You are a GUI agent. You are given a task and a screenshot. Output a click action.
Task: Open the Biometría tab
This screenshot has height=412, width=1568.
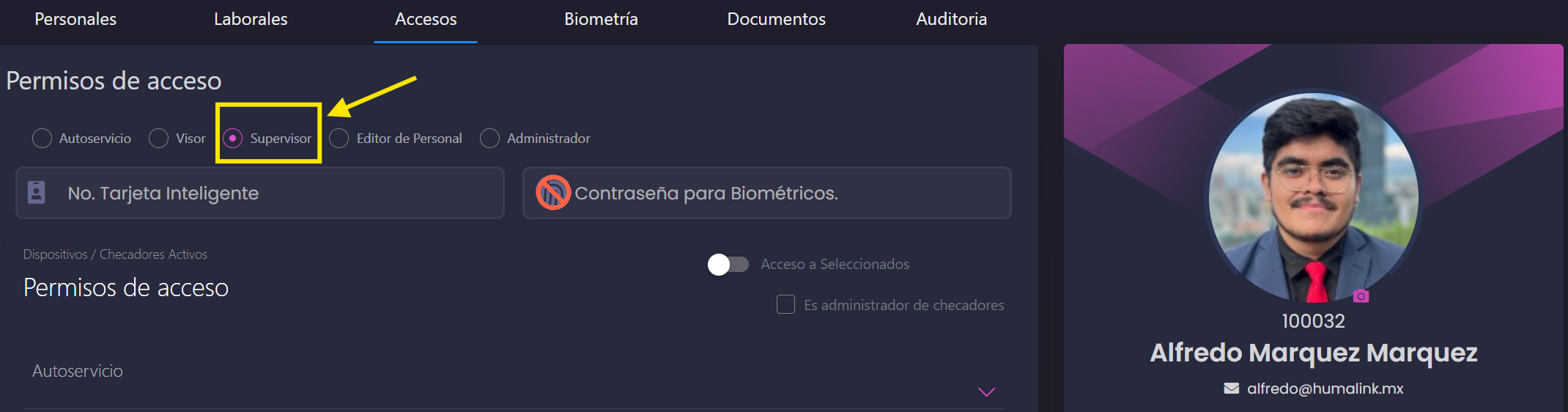pos(601,19)
